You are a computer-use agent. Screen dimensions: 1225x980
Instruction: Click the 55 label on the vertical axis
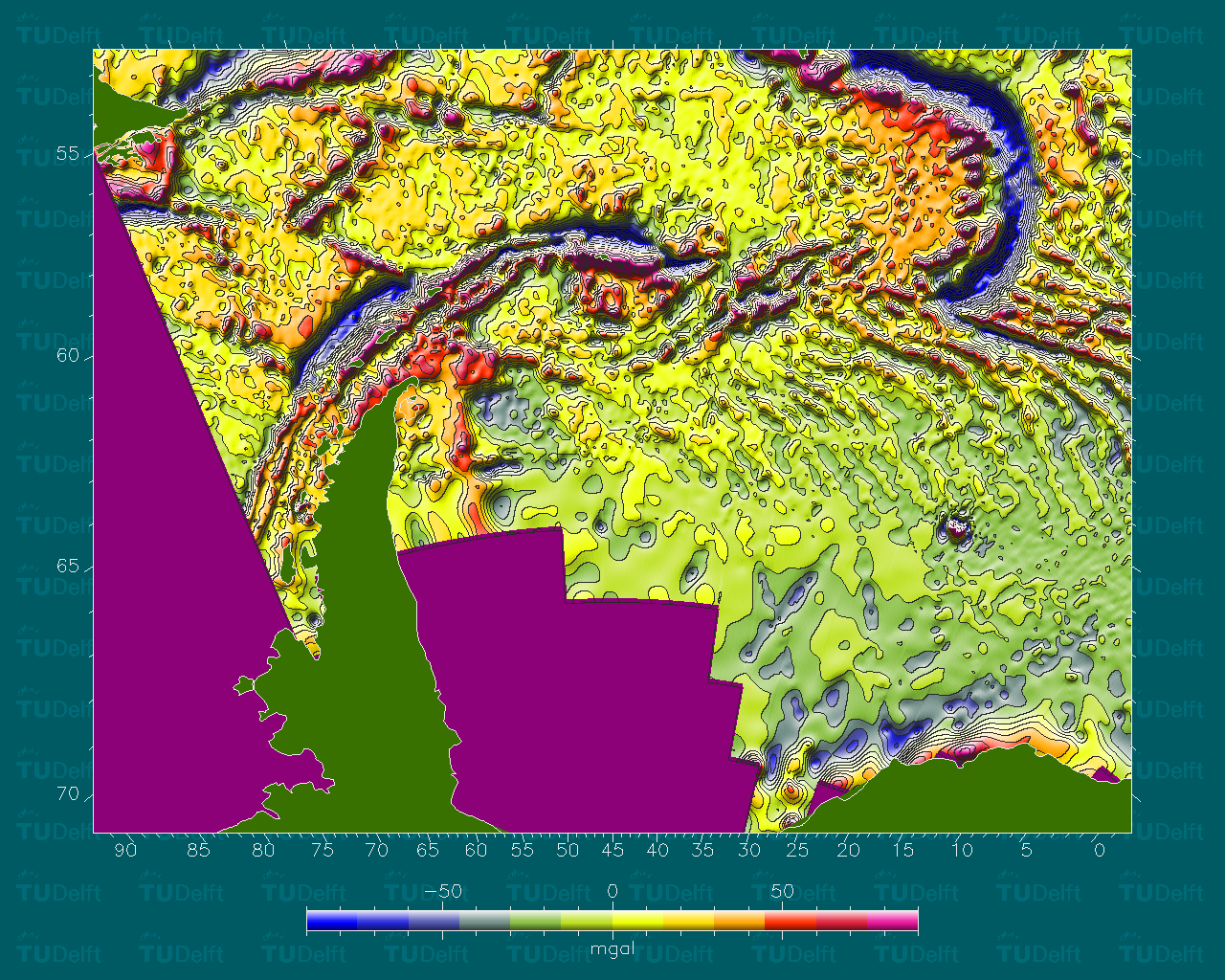coord(70,154)
